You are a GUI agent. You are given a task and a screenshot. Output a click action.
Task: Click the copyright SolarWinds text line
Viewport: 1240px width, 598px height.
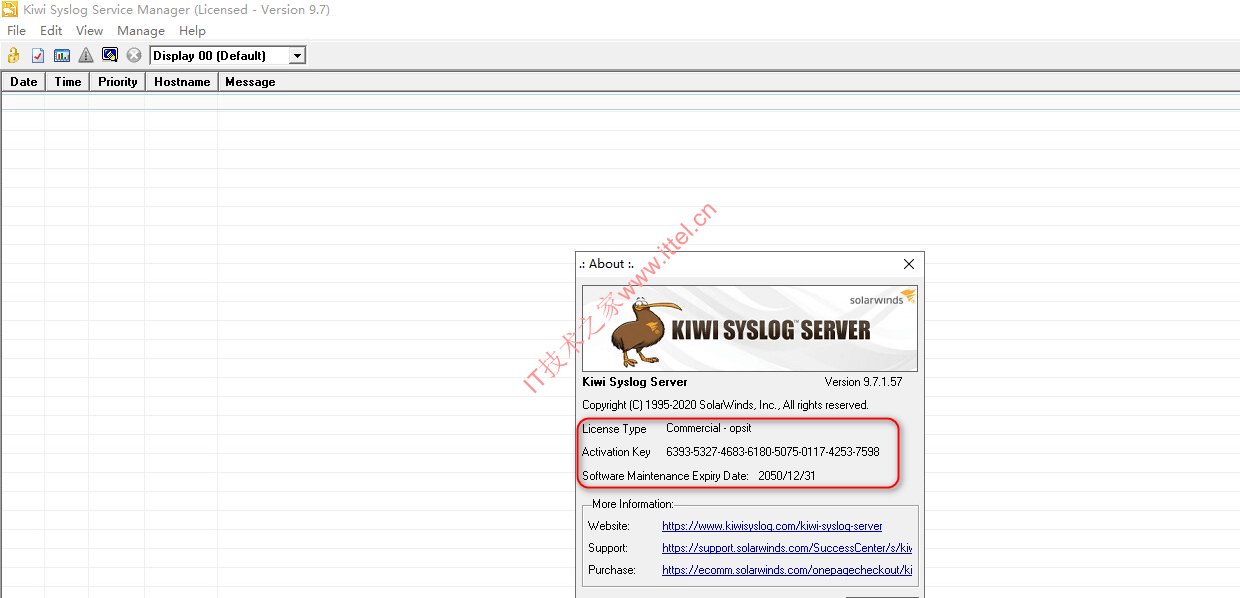(725, 405)
